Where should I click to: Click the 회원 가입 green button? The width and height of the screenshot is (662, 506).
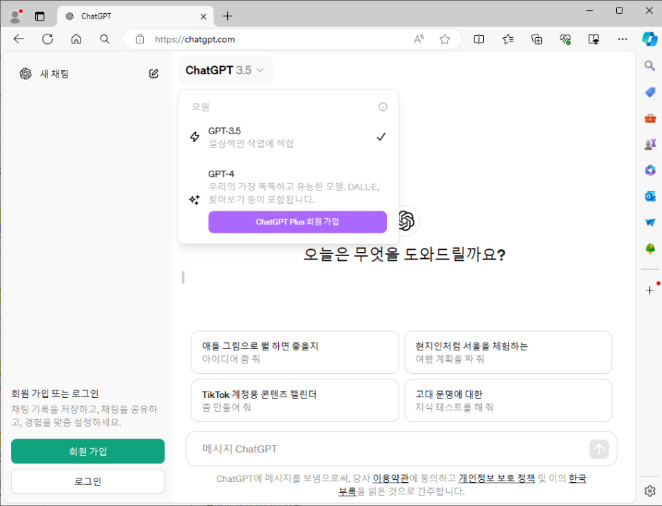88,451
